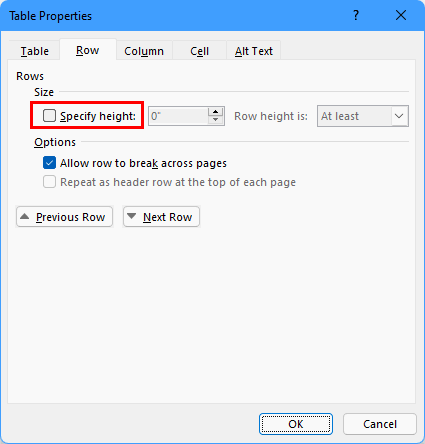Screen dimensions: 425x444
Task: Open the Column tab
Action: click(144, 51)
